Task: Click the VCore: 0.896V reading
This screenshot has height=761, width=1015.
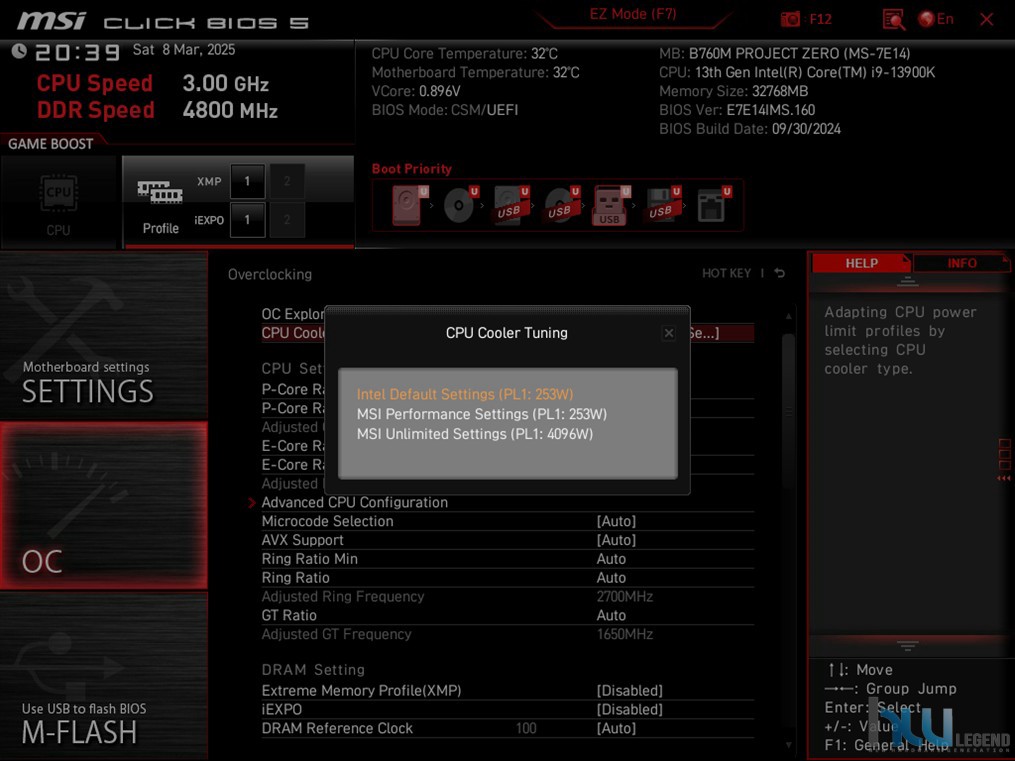Action: coord(416,91)
